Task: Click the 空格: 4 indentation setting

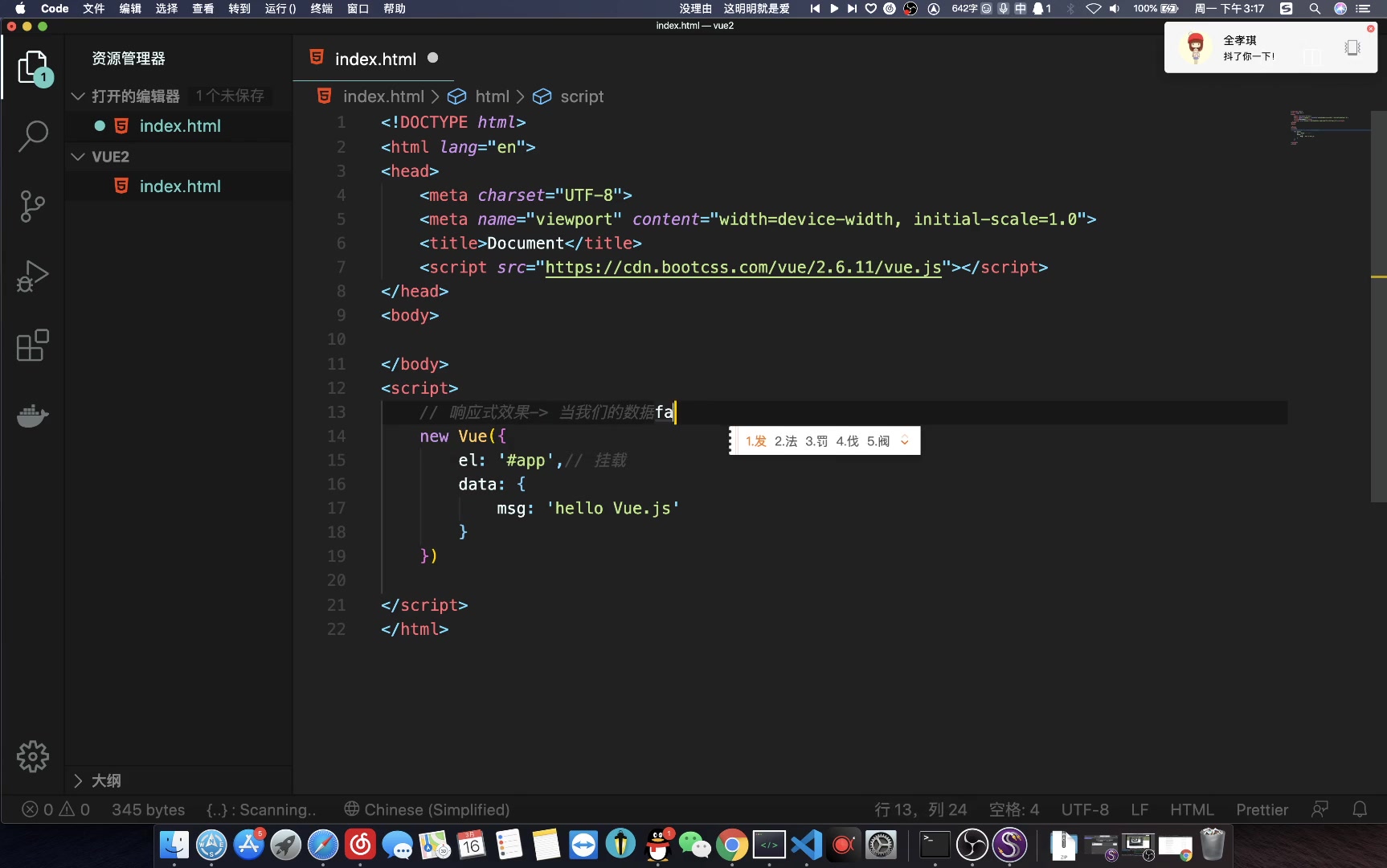Action: coord(1014,809)
